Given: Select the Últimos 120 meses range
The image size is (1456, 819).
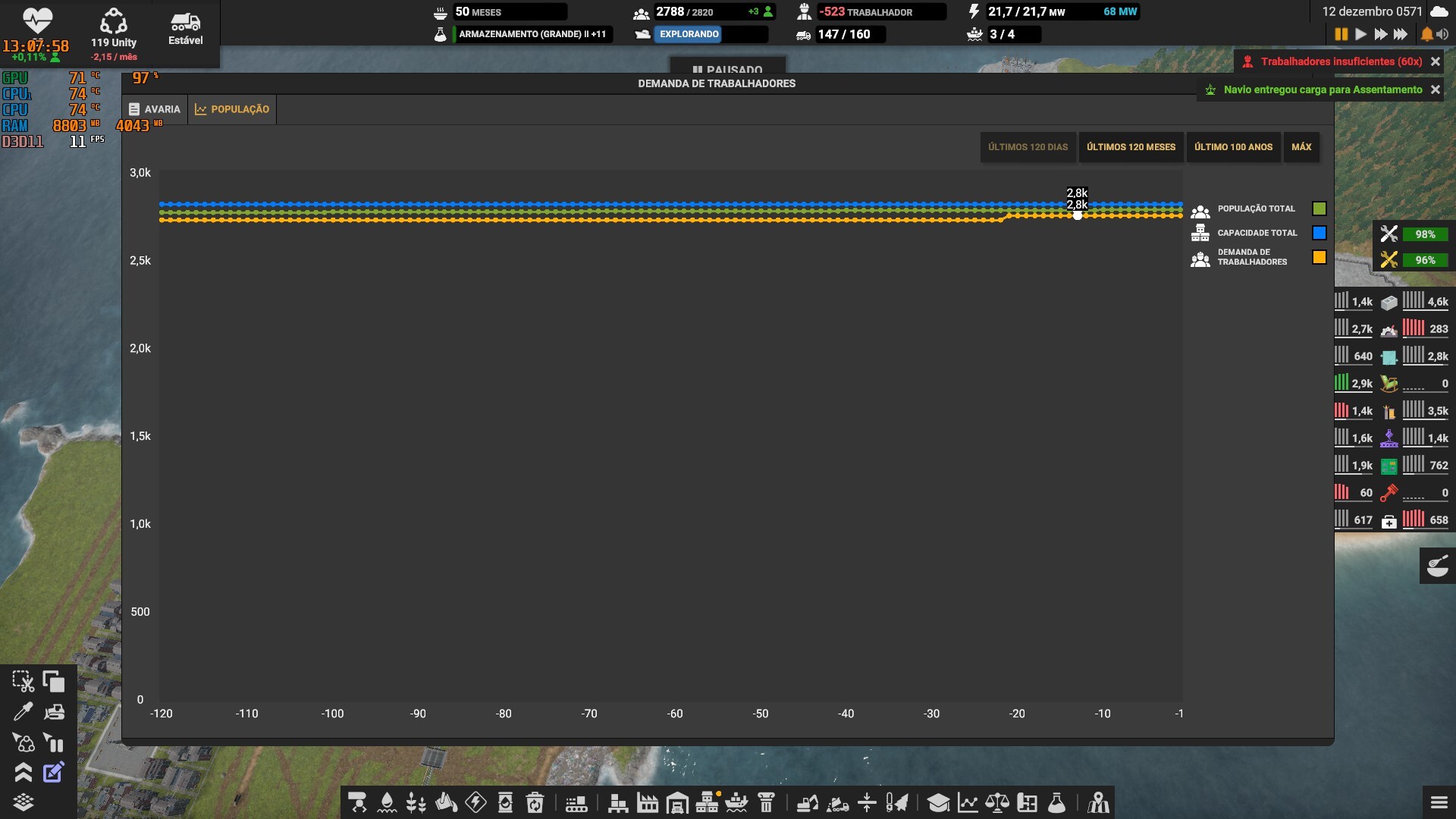Looking at the screenshot, I should (1131, 147).
